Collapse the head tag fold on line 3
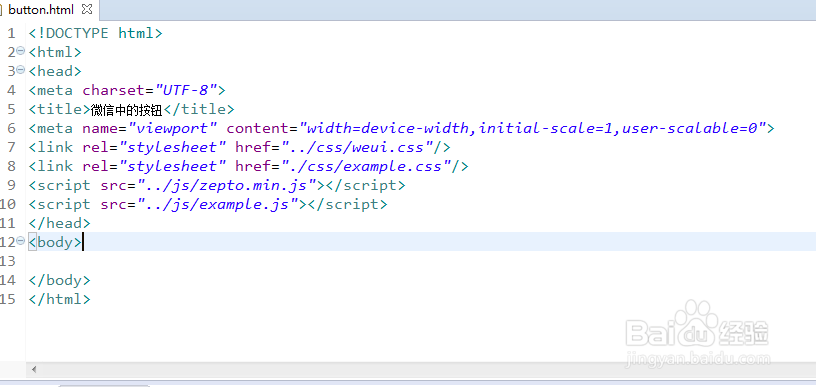This screenshot has width=816, height=387. click(x=21, y=70)
